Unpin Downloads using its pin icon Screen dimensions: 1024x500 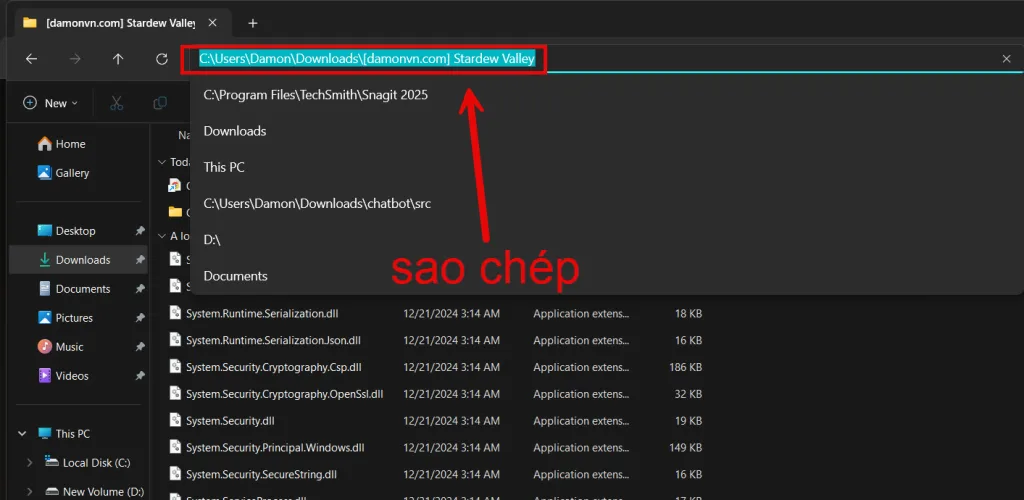[x=140, y=260]
